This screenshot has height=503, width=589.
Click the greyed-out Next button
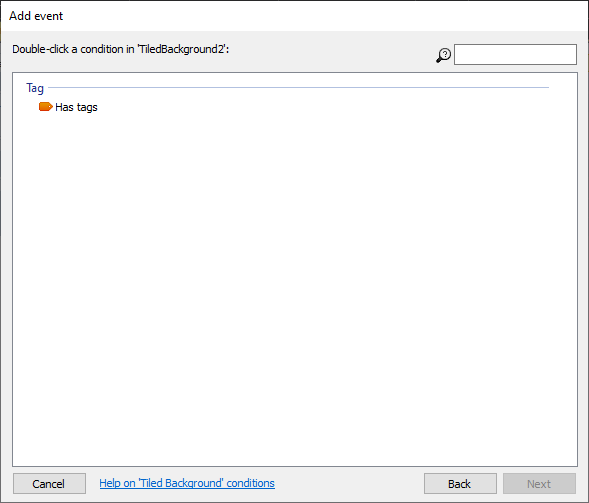[539, 483]
